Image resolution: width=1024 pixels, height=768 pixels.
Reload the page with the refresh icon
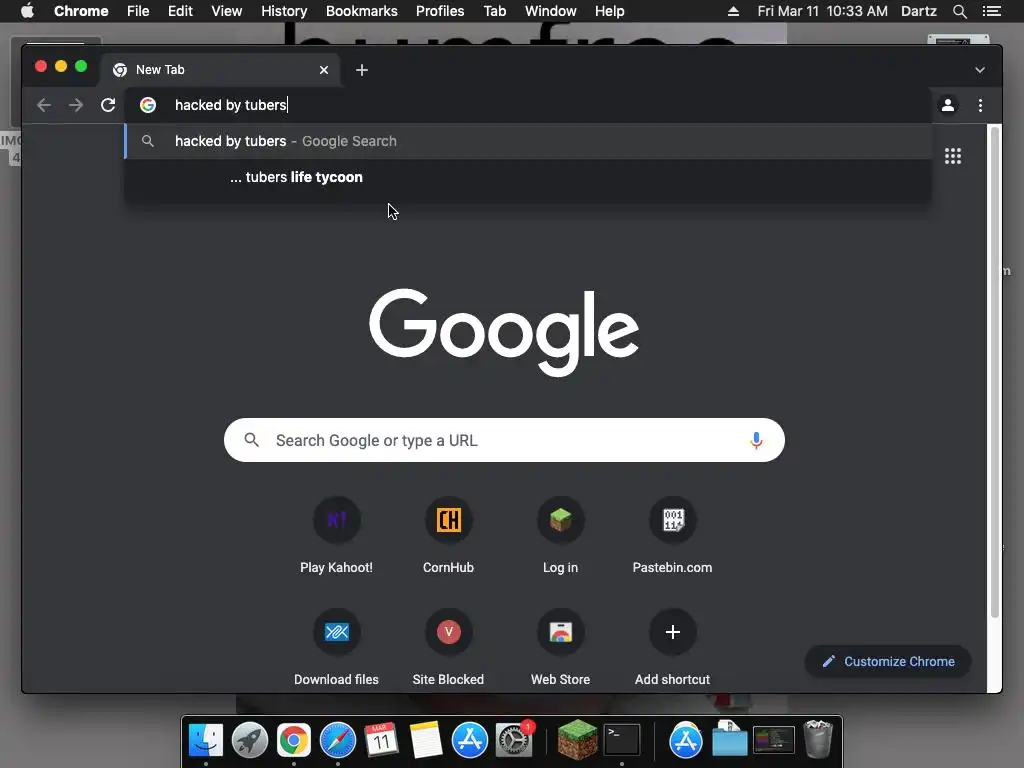(x=108, y=105)
